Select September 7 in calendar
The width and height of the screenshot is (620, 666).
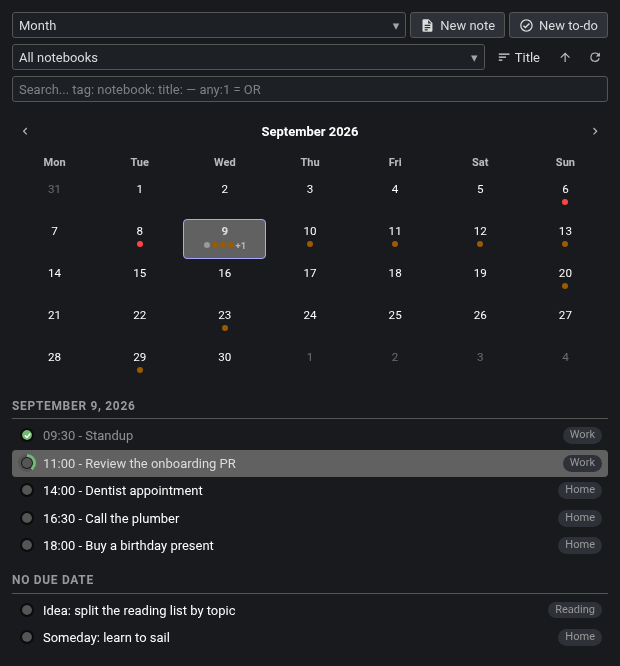(x=54, y=239)
